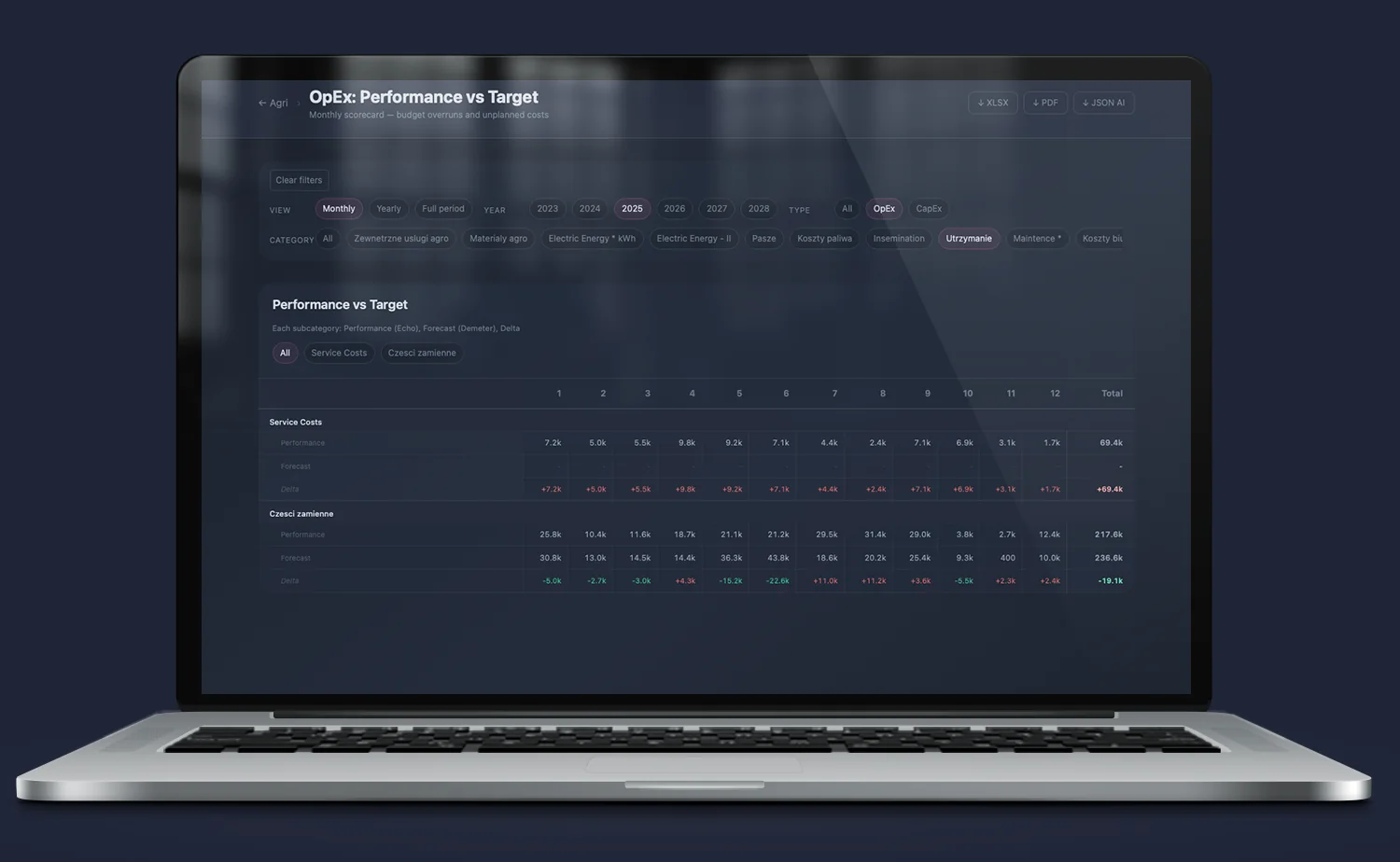Filter category Electric Energy - II
This screenshot has width=1400, height=862.
click(693, 239)
